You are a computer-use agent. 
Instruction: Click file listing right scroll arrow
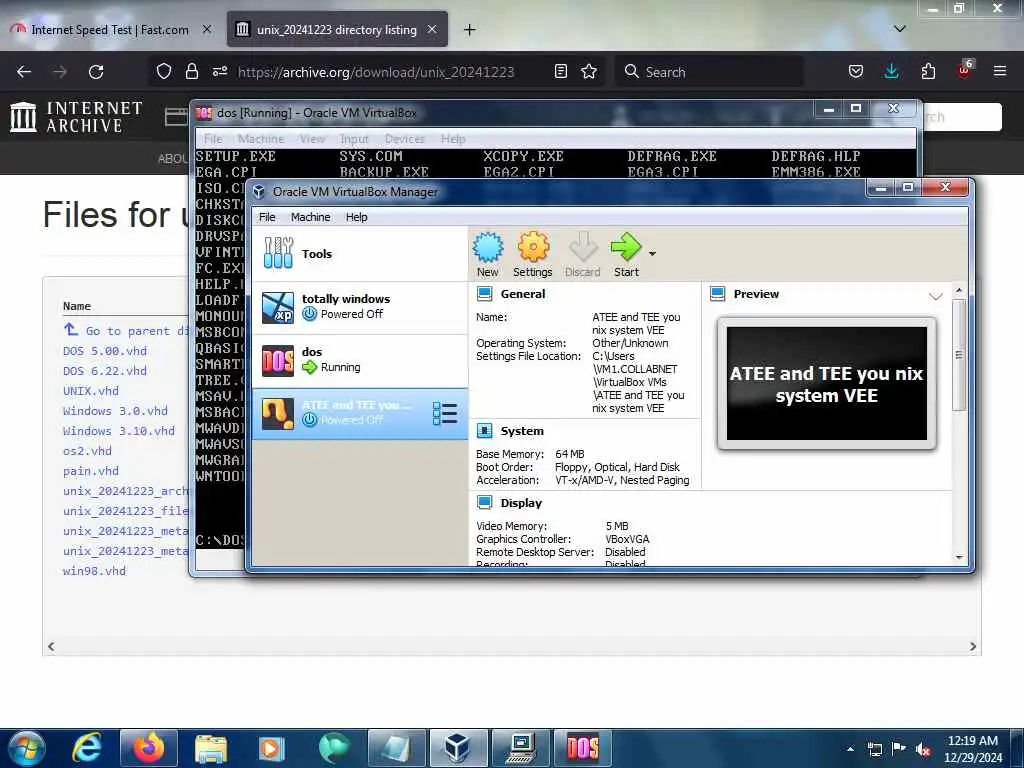[973, 647]
